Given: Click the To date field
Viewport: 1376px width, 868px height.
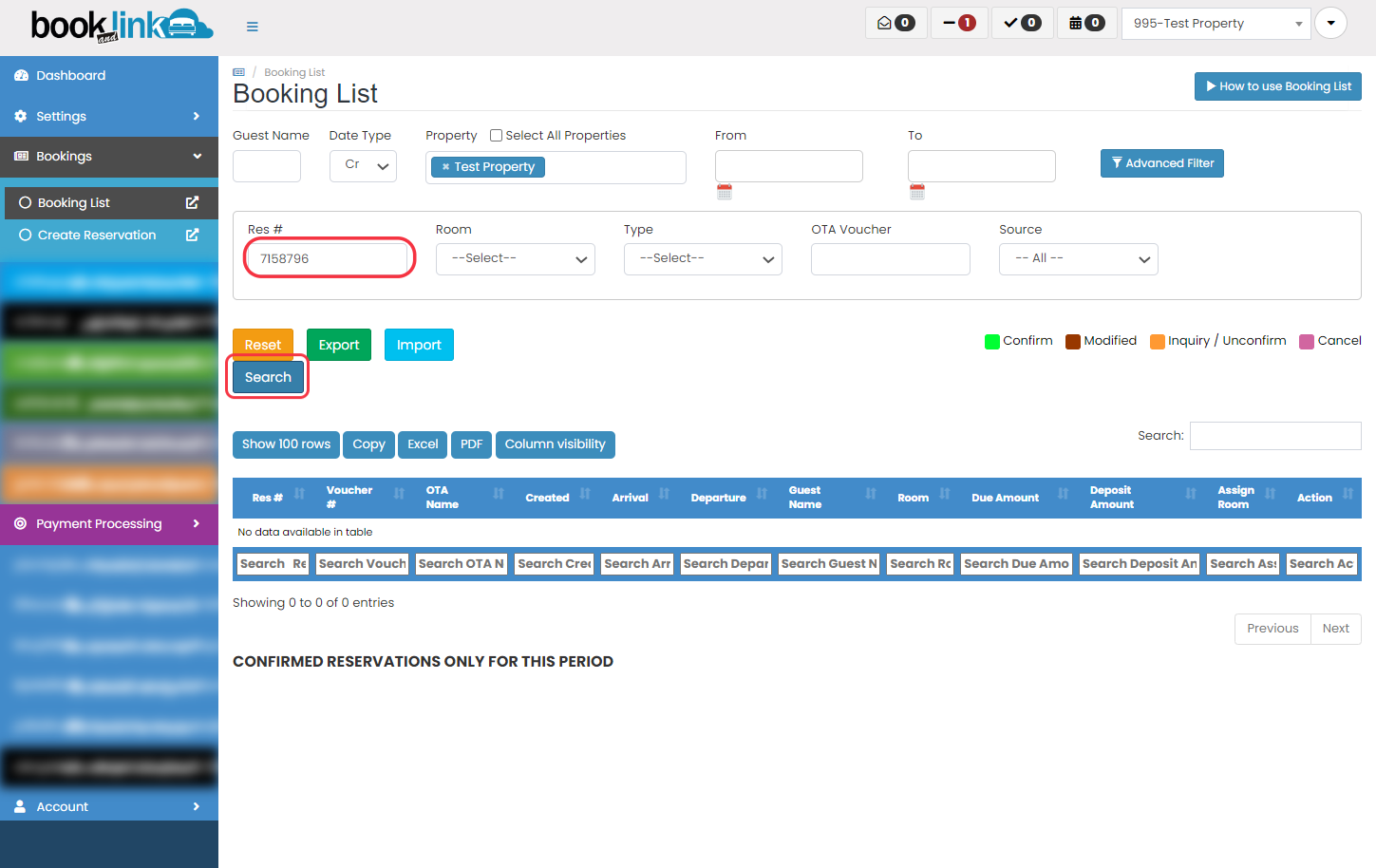Looking at the screenshot, I should [x=982, y=166].
